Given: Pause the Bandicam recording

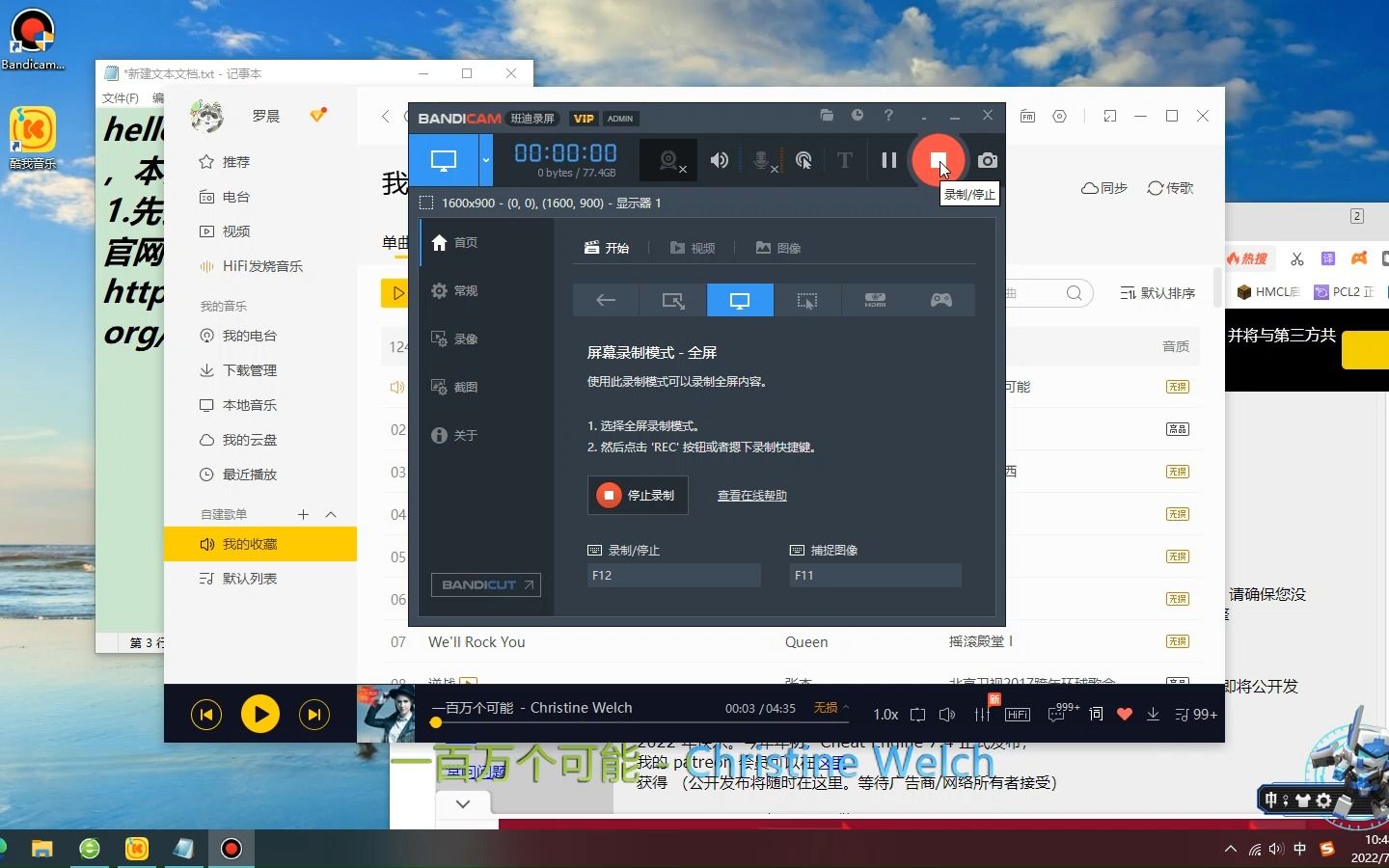Looking at the screenshot, I should click(888, 160).
